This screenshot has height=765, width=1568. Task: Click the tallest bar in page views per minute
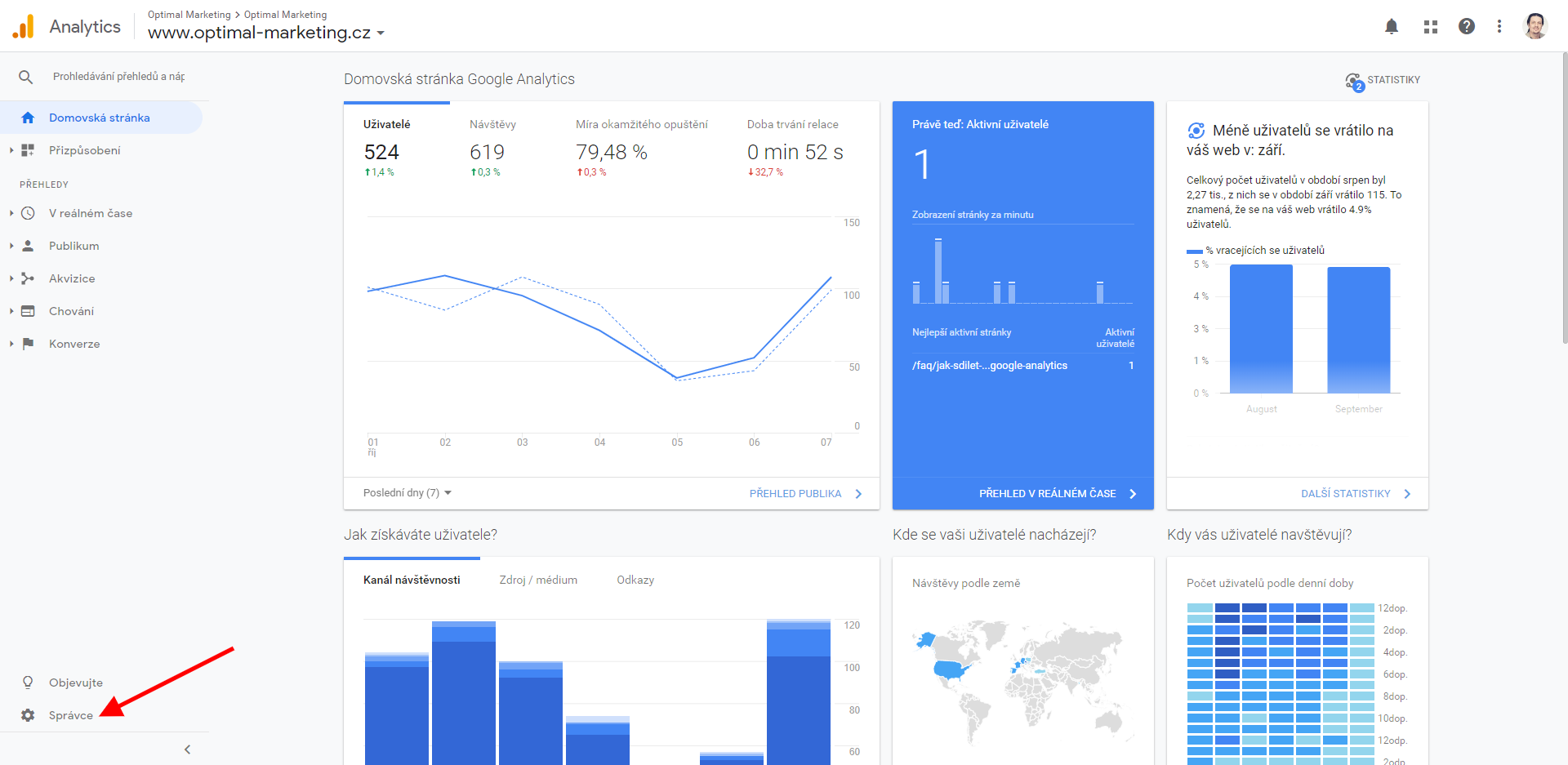[x=938, y=271]
